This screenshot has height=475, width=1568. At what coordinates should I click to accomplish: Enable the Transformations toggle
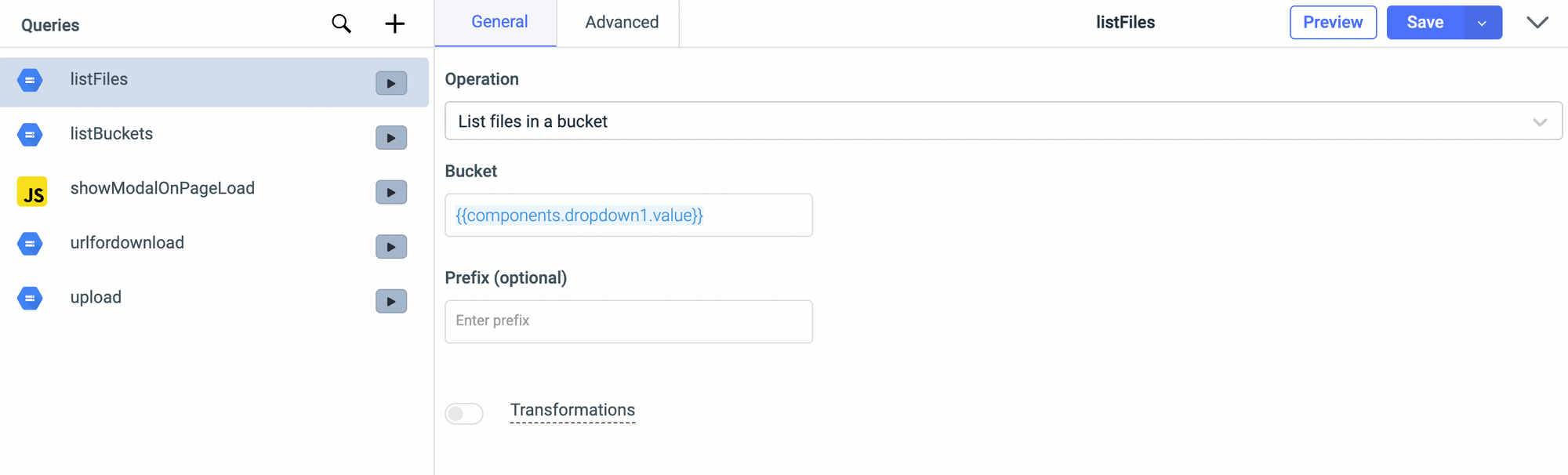click(x=464, y=413)
